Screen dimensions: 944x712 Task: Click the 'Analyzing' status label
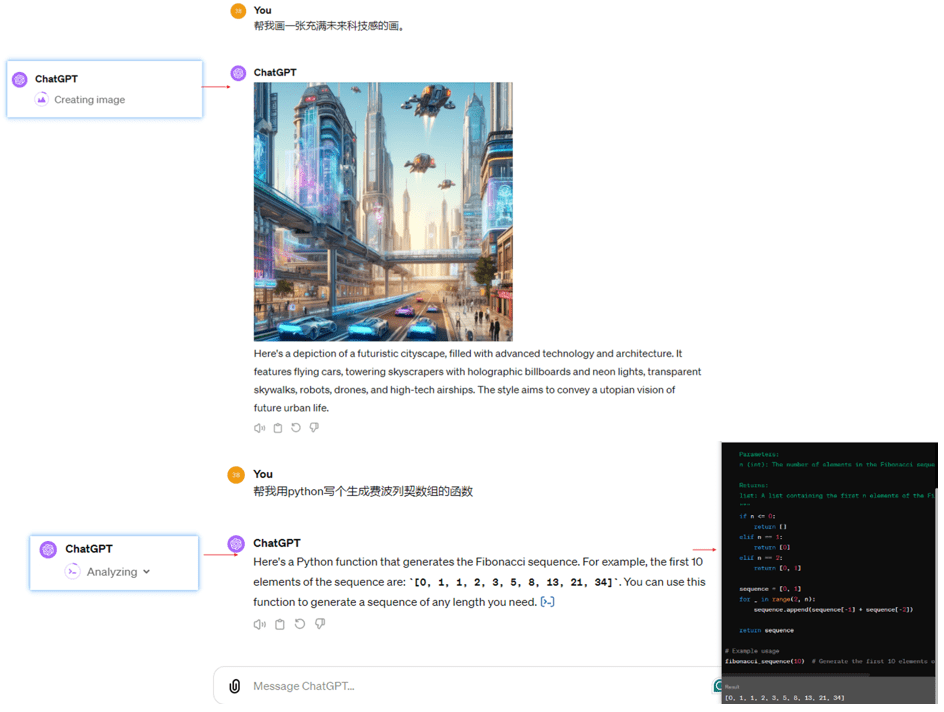(112, 572)
